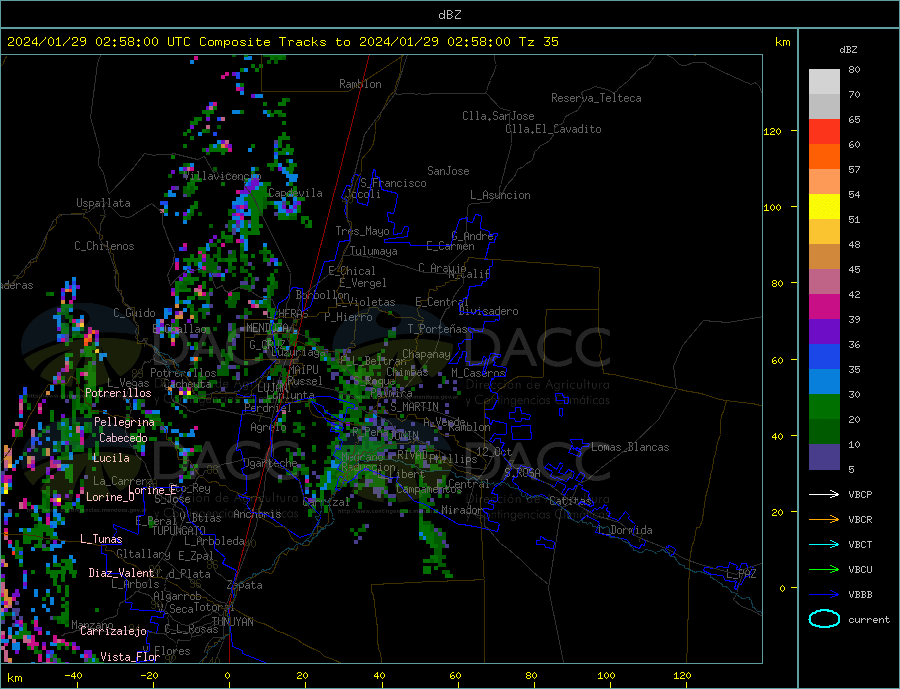
Task: Click the map label 'Ugarteche'
Action: tap(271, 463)
